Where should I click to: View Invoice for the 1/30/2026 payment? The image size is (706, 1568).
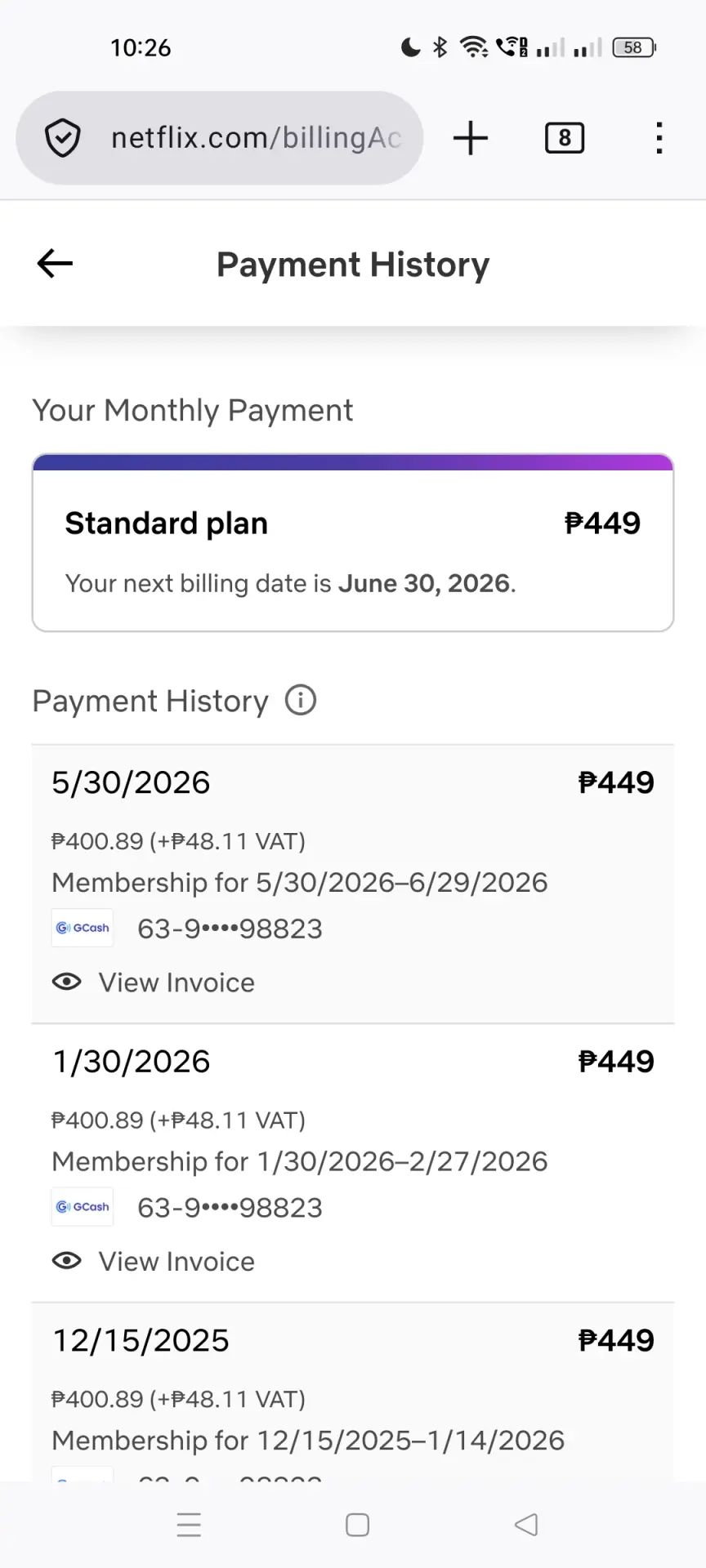tap(176, 1262)
